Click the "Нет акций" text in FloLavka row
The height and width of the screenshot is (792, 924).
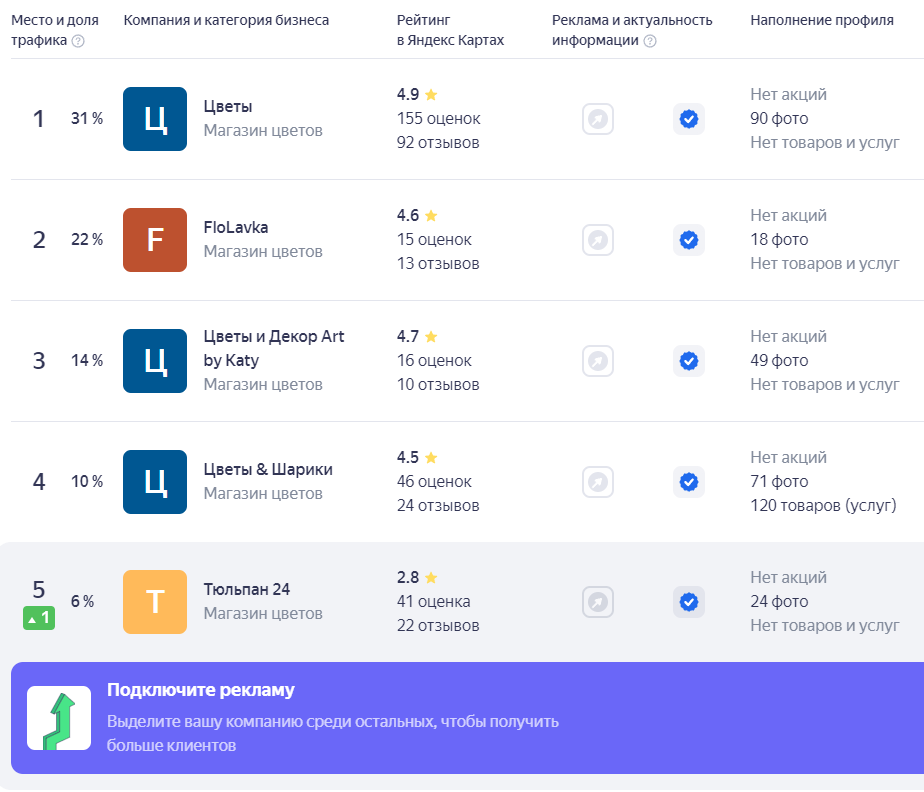click(x=788, y=215)
